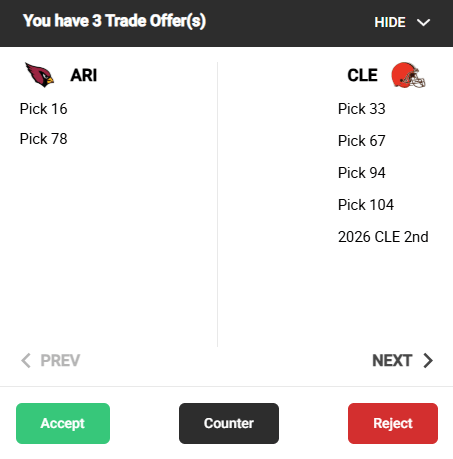
Task: Click the HIDE label in header
Action: pyautogui.click(x=390, y=23)
